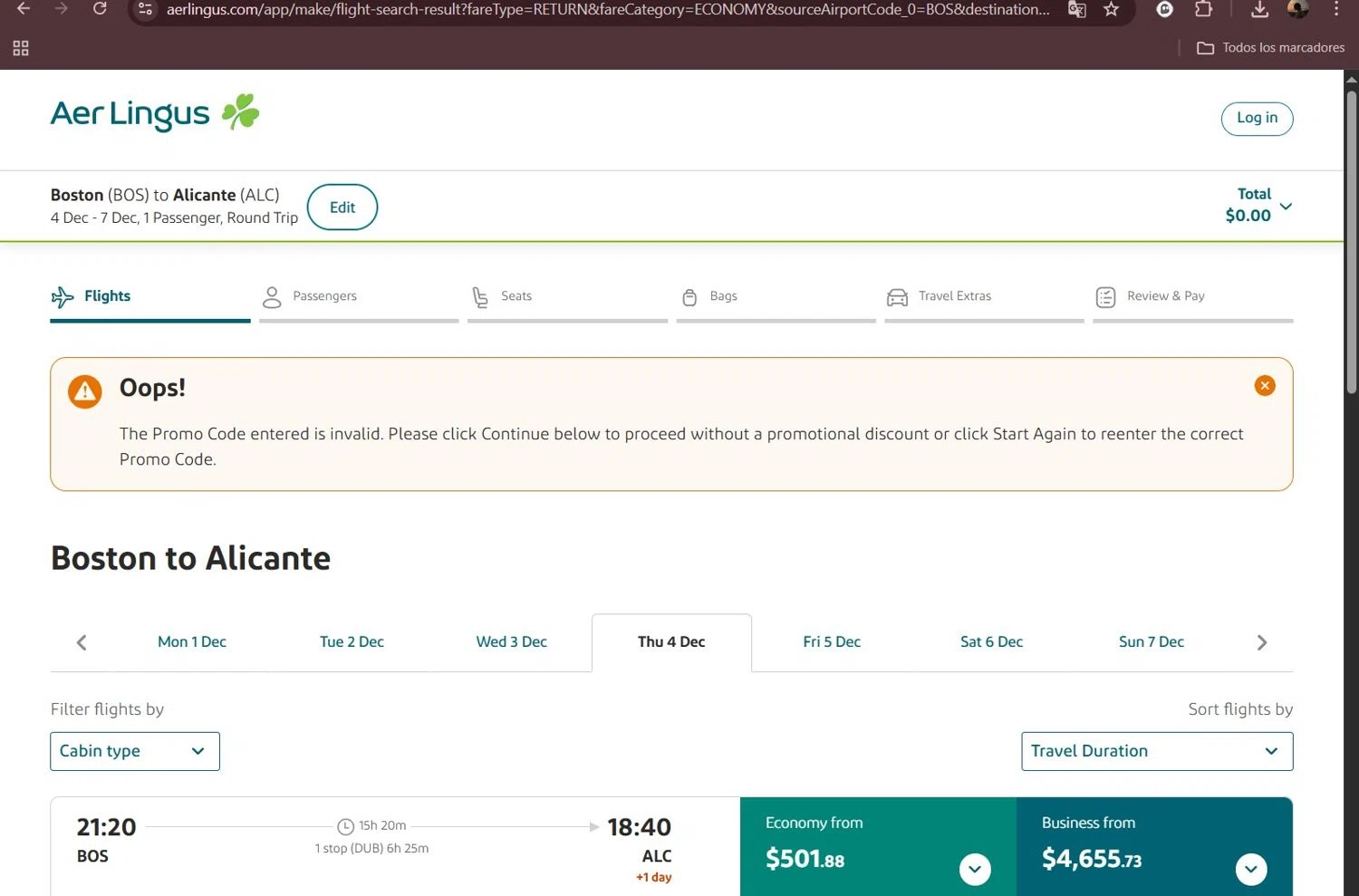Click the Boston to Alicante heading
The width and height of the screenshot is (1359, 896).
(x=190, y=558)
